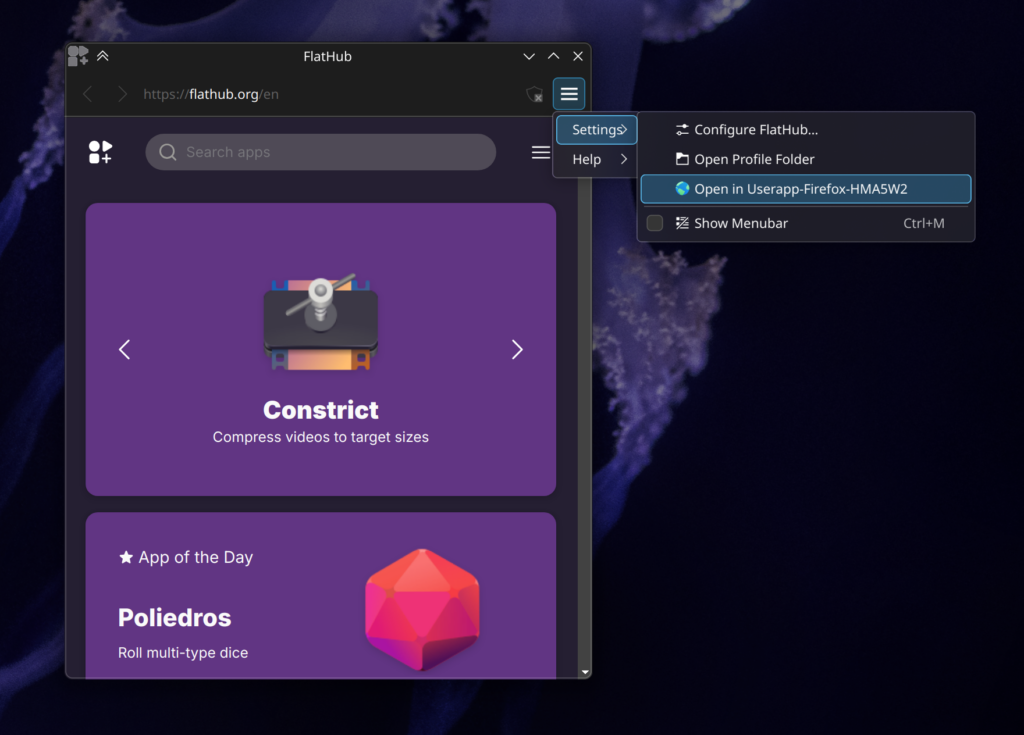The height and width of the screenshot is (735, 1024).
Task: Toggle keep-above double chevron in title bar
Action: click(x=103, y=56)
